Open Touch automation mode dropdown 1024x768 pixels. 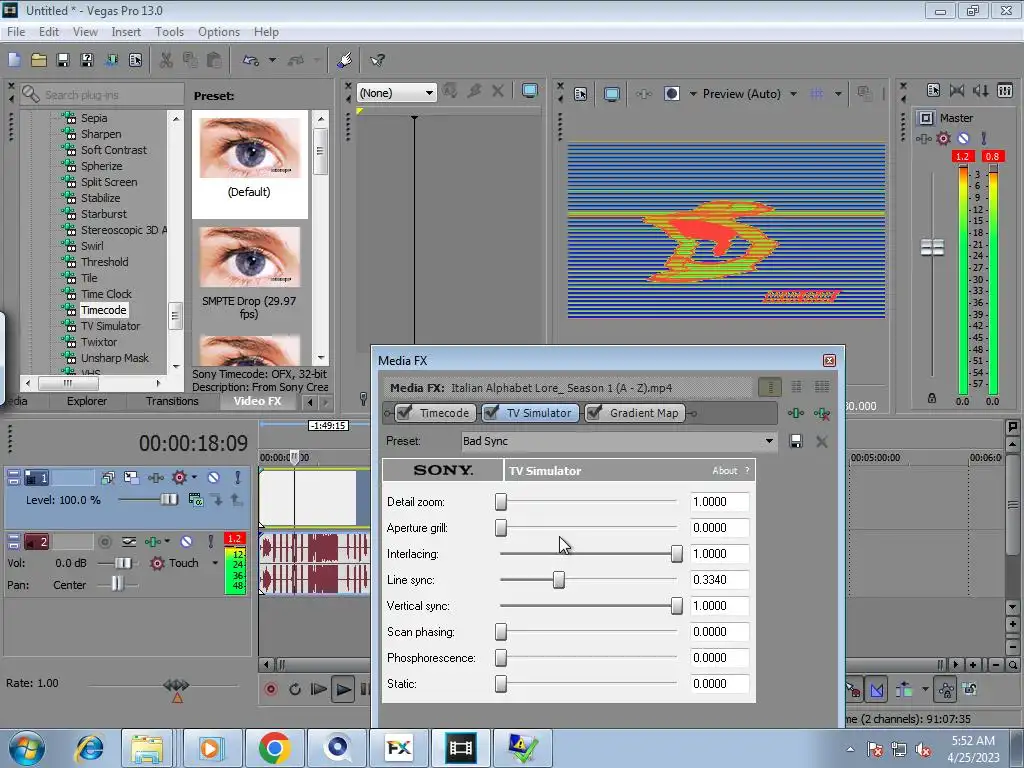pyautogui.click(x=215, y=563)
